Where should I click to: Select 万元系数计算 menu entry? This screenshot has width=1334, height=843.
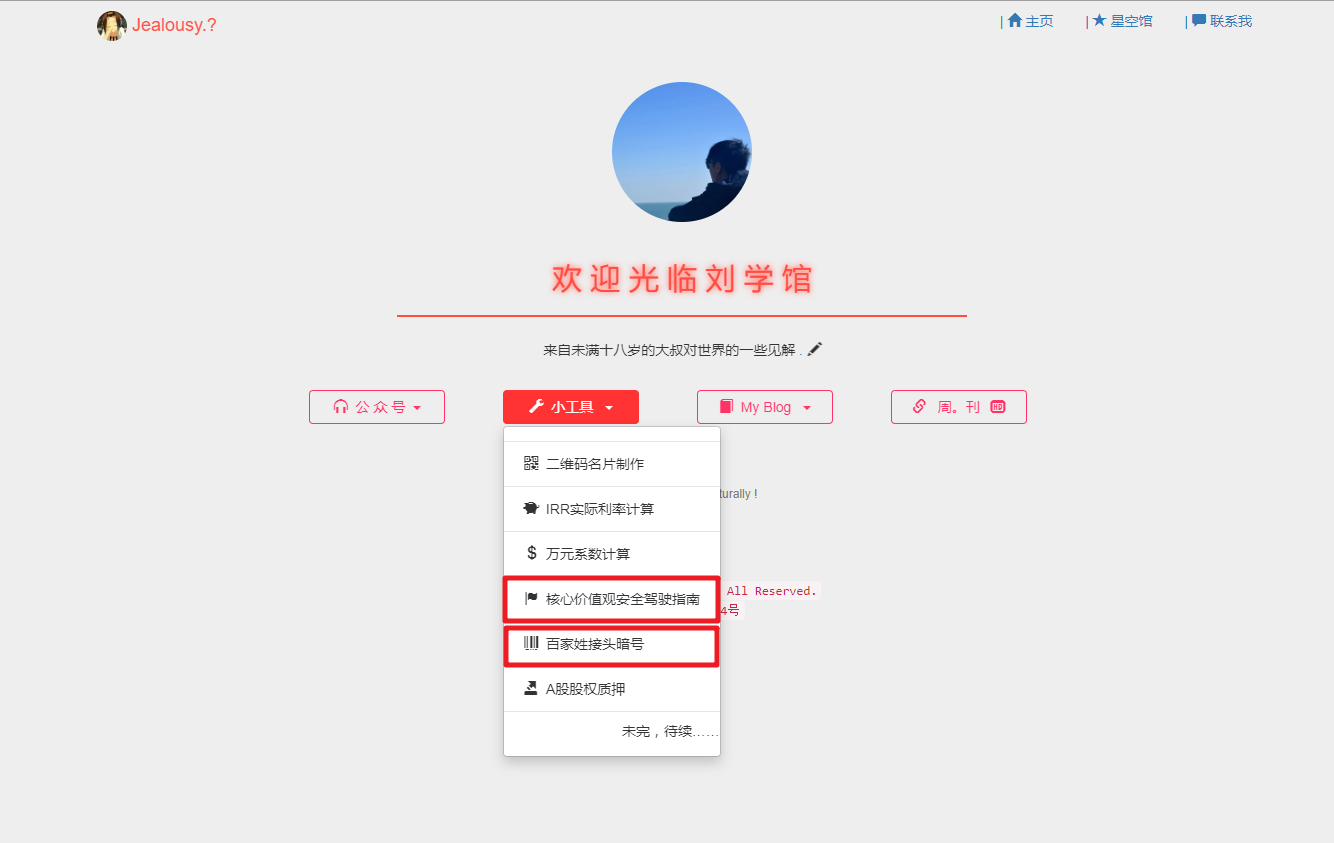click(612, 554)
